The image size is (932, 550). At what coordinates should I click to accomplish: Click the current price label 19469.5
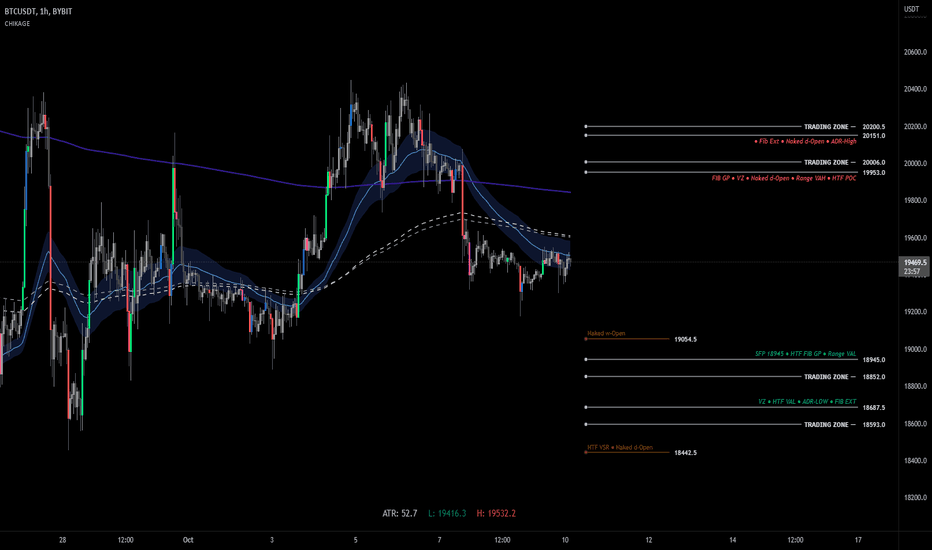915,262
